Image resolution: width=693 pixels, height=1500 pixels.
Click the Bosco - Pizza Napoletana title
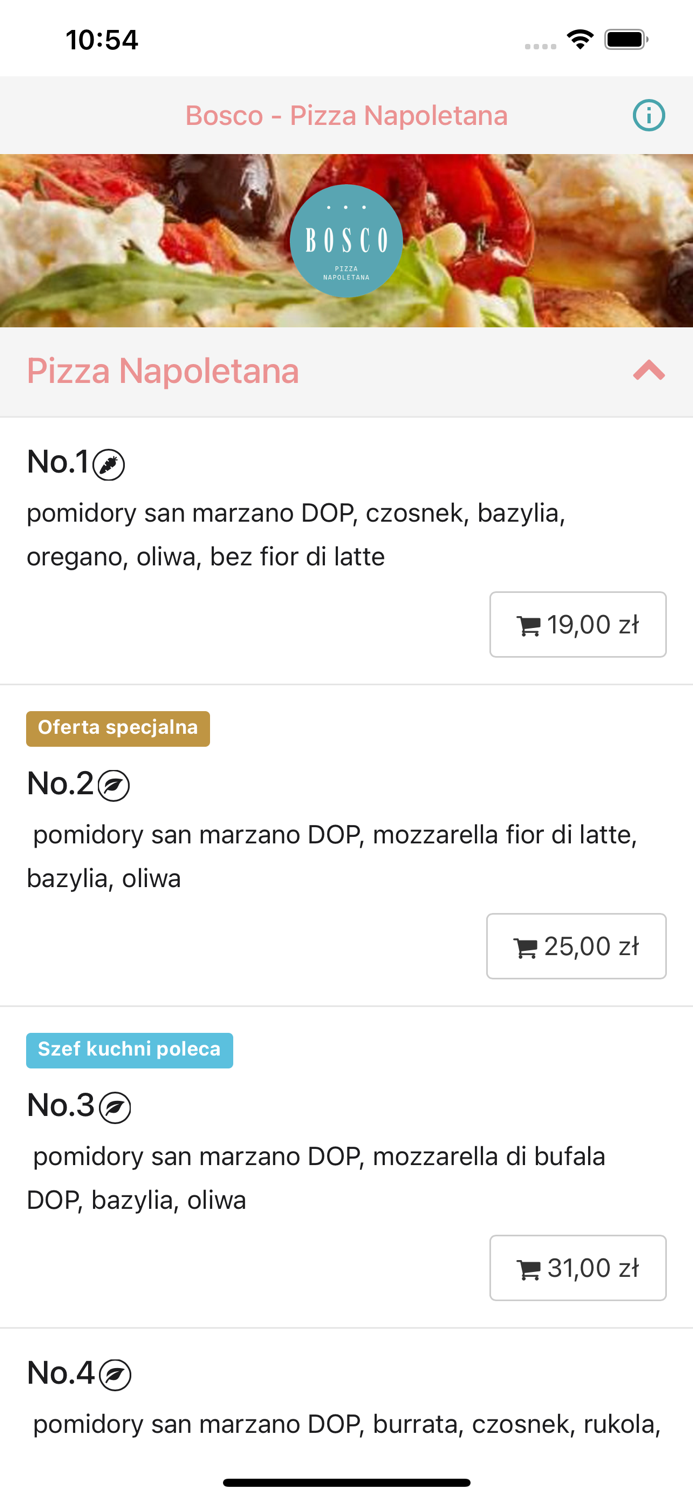(x=346, y=115)
